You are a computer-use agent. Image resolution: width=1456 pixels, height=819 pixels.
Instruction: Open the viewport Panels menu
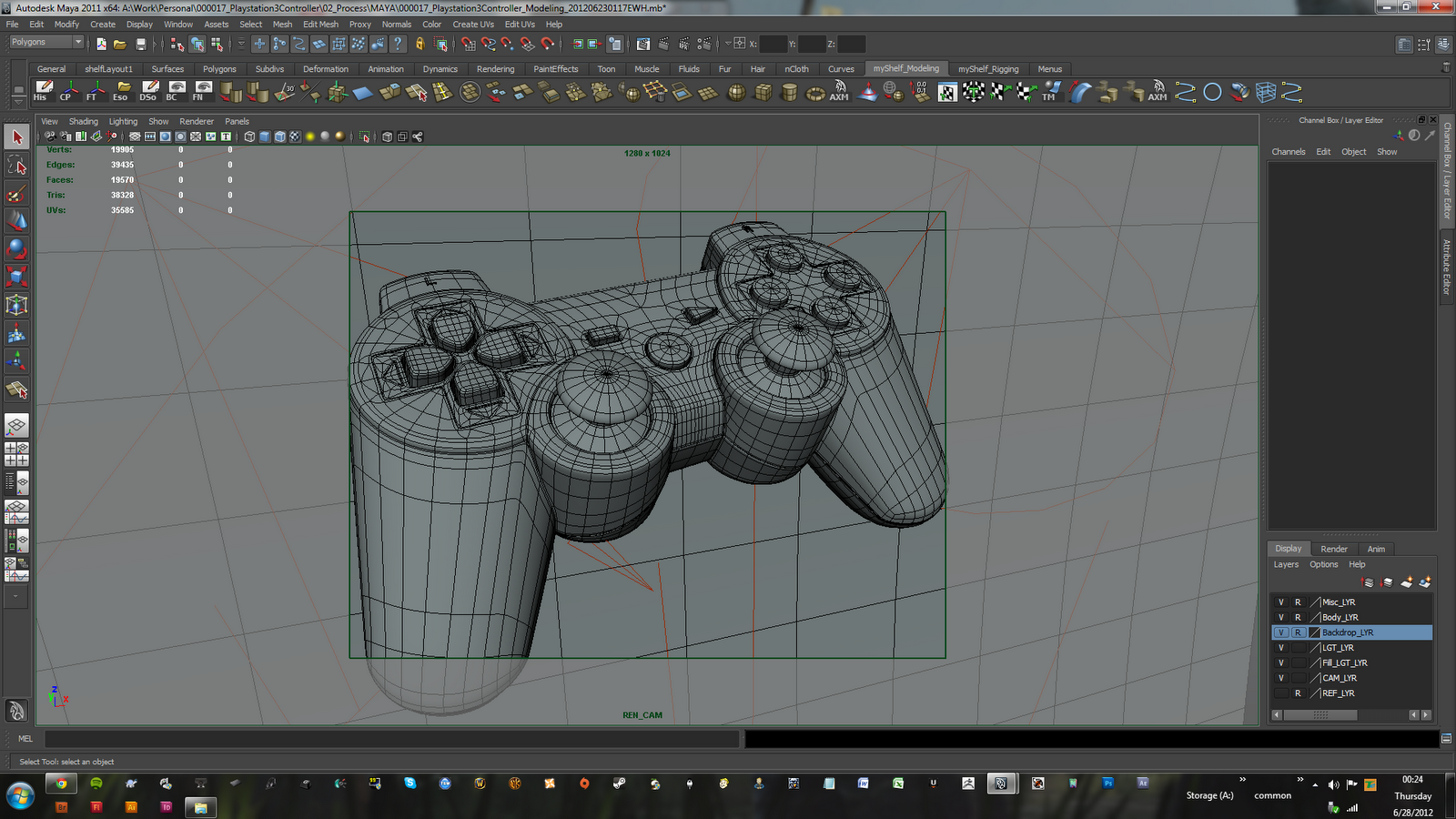point(237,121)
